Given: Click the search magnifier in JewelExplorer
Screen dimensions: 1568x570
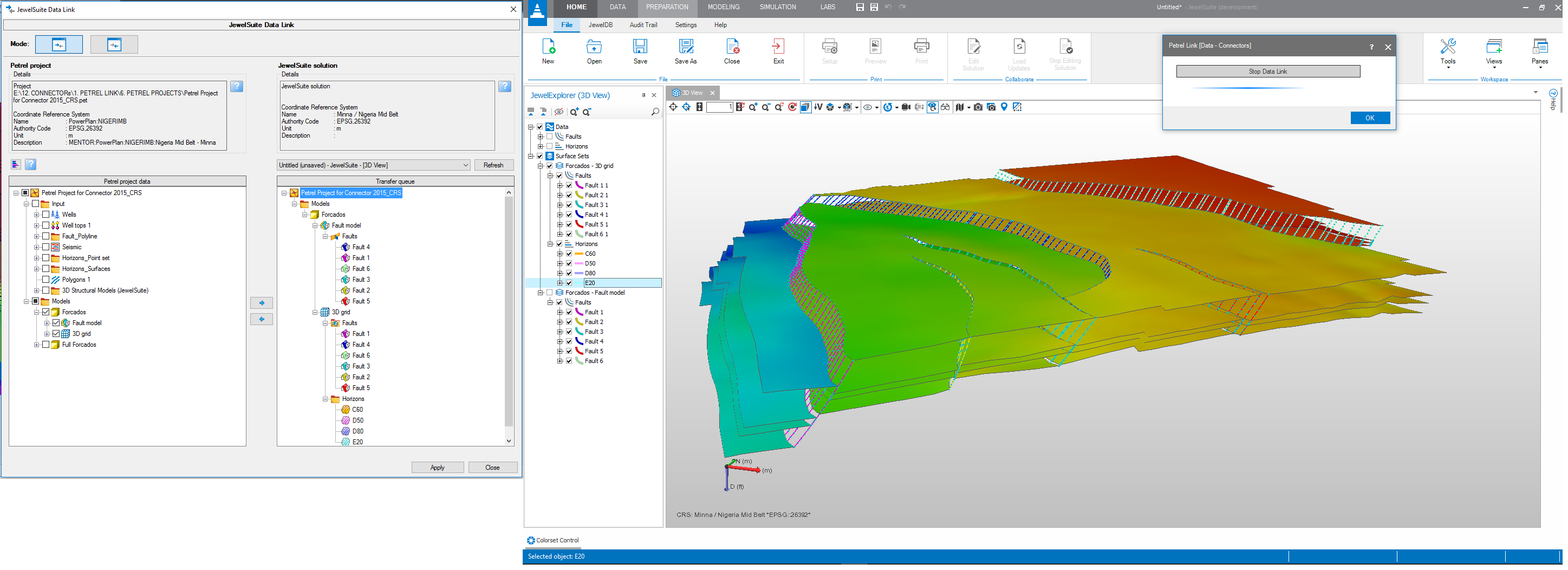Looking at the screenshot, I should 655,112.
